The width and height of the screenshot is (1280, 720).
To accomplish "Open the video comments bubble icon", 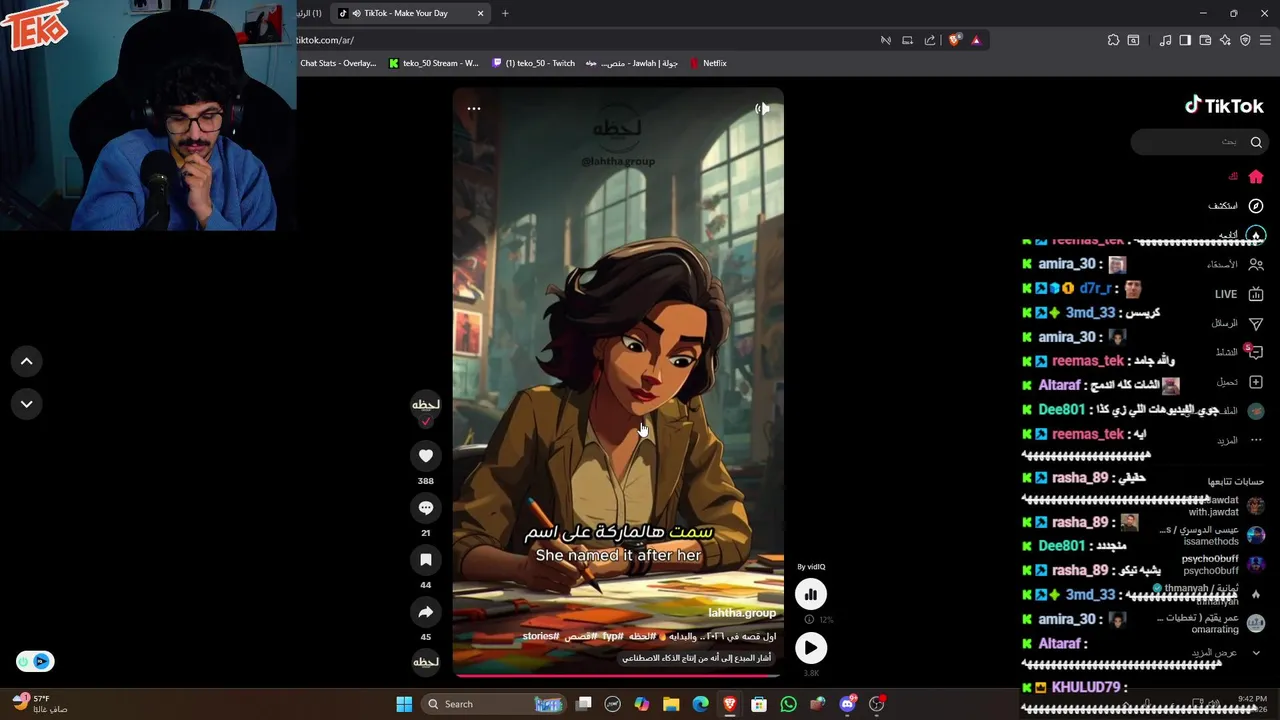I will (426, 508).
